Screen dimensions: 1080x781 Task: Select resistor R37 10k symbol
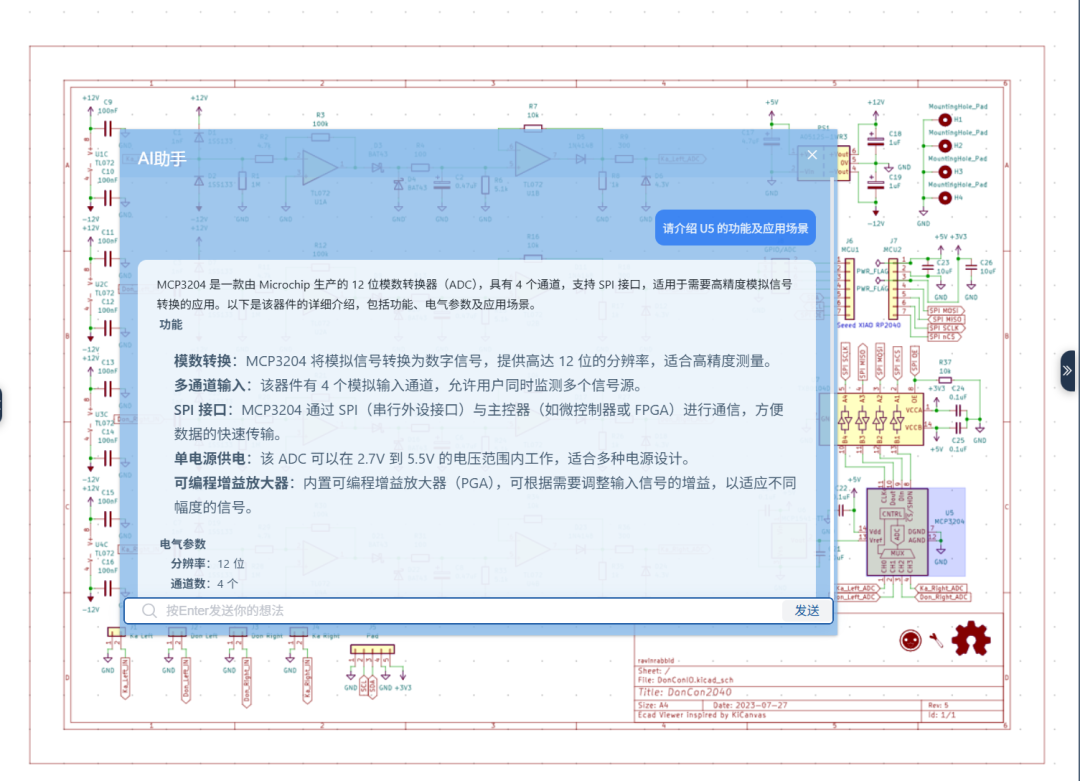click(x=945, y=380)
